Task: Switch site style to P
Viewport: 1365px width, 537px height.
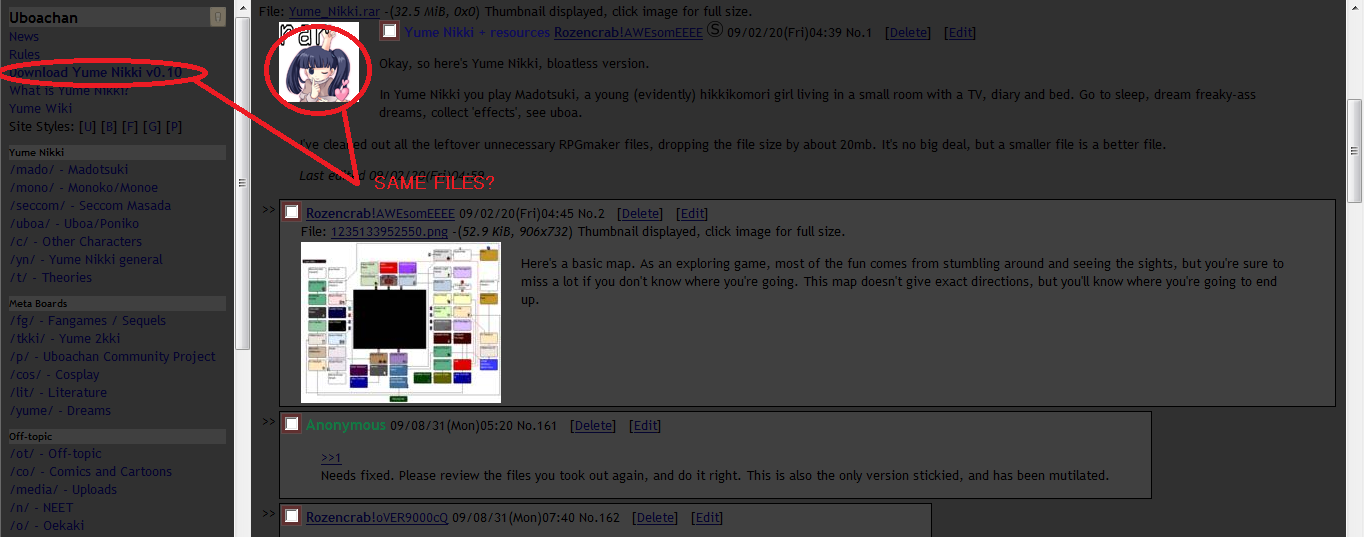Action: click(x=174, y=127)
